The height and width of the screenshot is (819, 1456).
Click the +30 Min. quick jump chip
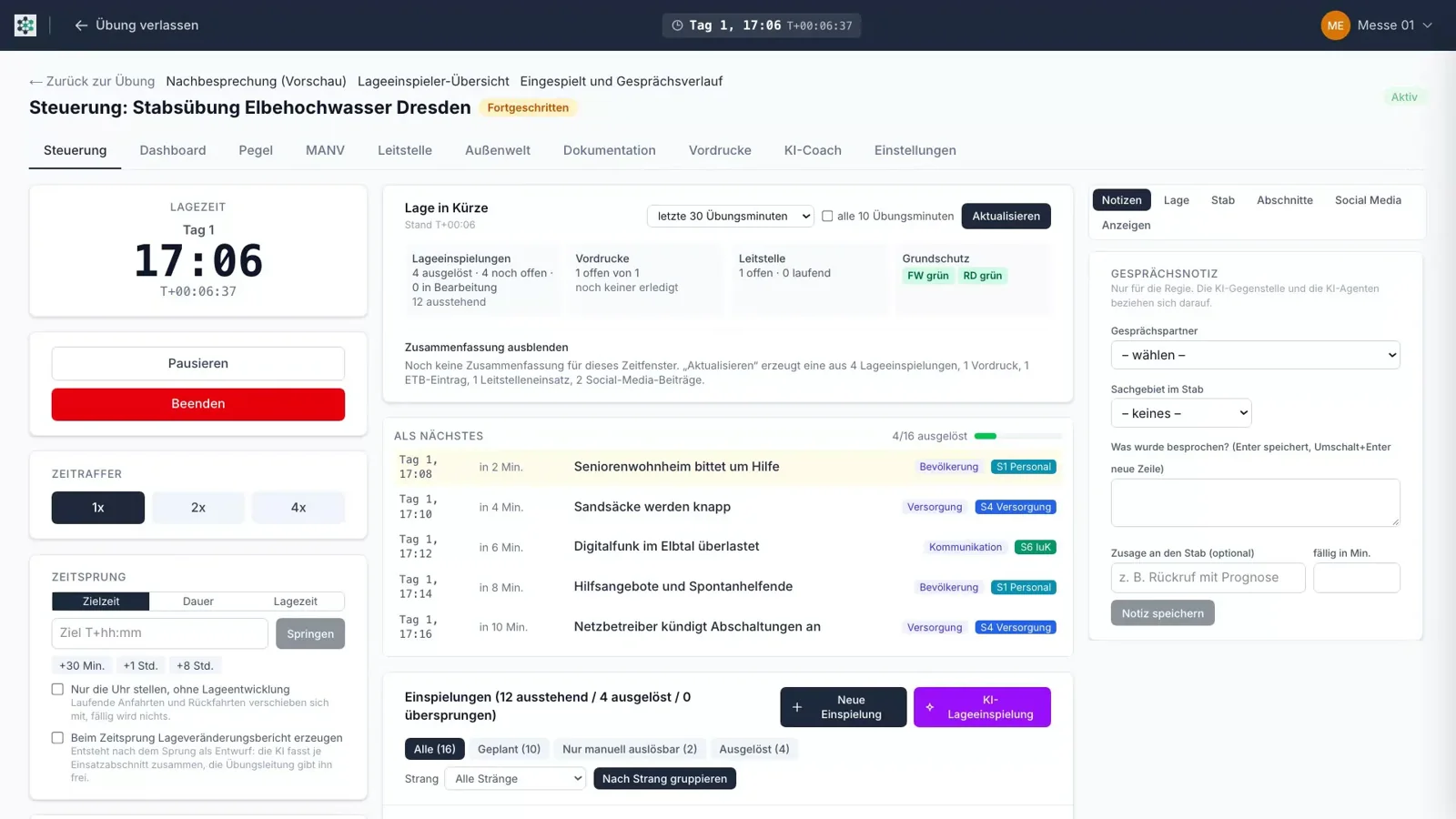[82, 666]
